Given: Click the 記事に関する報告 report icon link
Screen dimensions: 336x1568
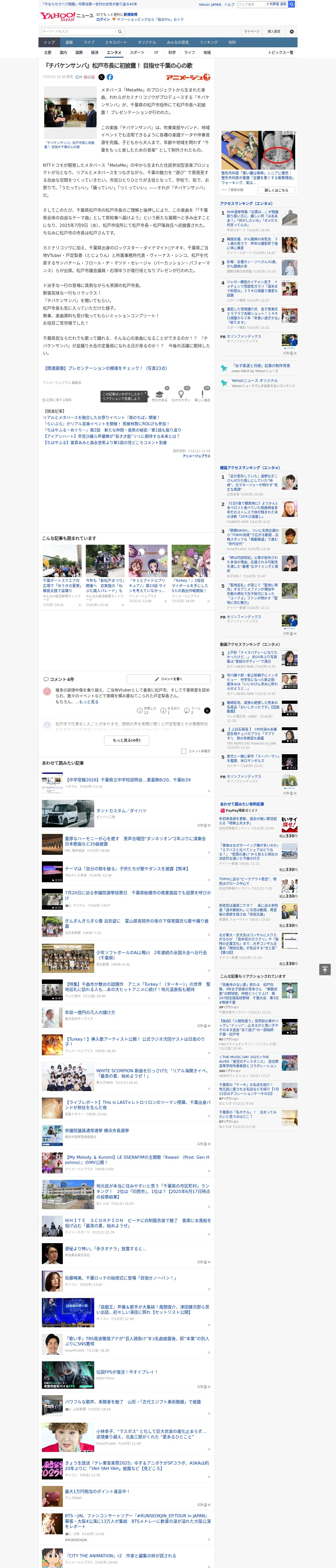Looking at the screenshot, I should (x=57, y=400).
